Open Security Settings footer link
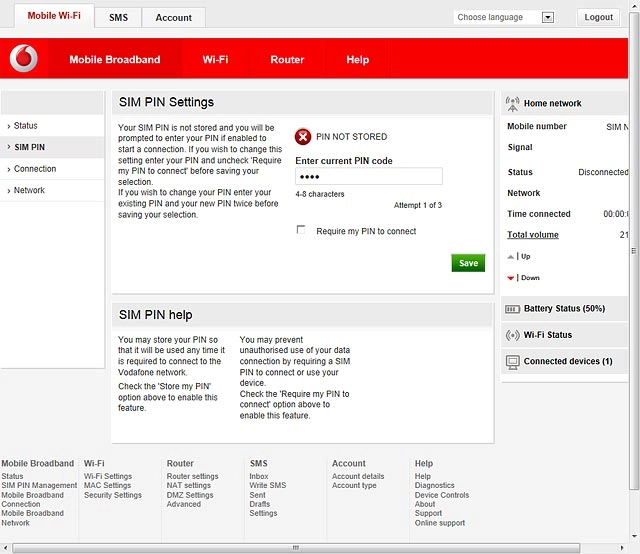This screenshot has height=554, width=640. pyautogui.click(x=113, y=495)
